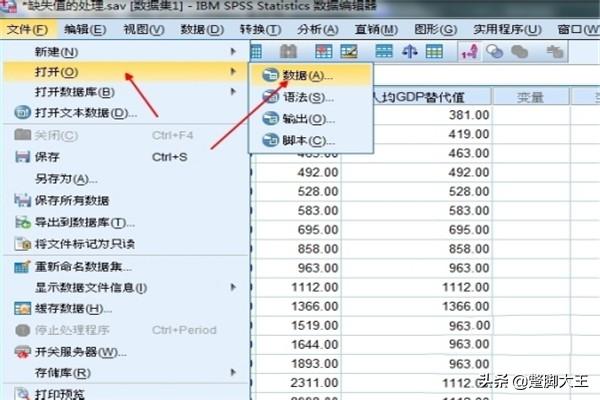Click the Show All Variables icon
The height and width of the screenshot is (400, 600).
[520, 51]
